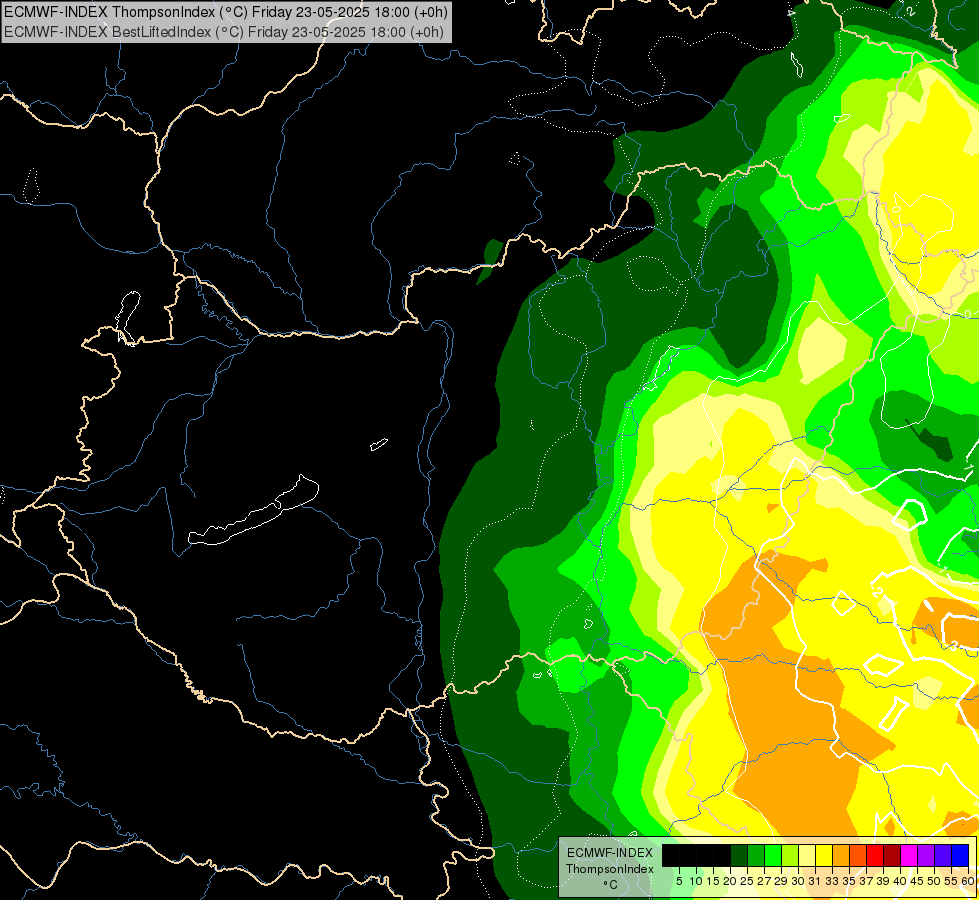Screen dimensions: 979x900
Task: Select the indigo 50-55 legend swatch
Action: pyautogui.click(x=943, y=855)
